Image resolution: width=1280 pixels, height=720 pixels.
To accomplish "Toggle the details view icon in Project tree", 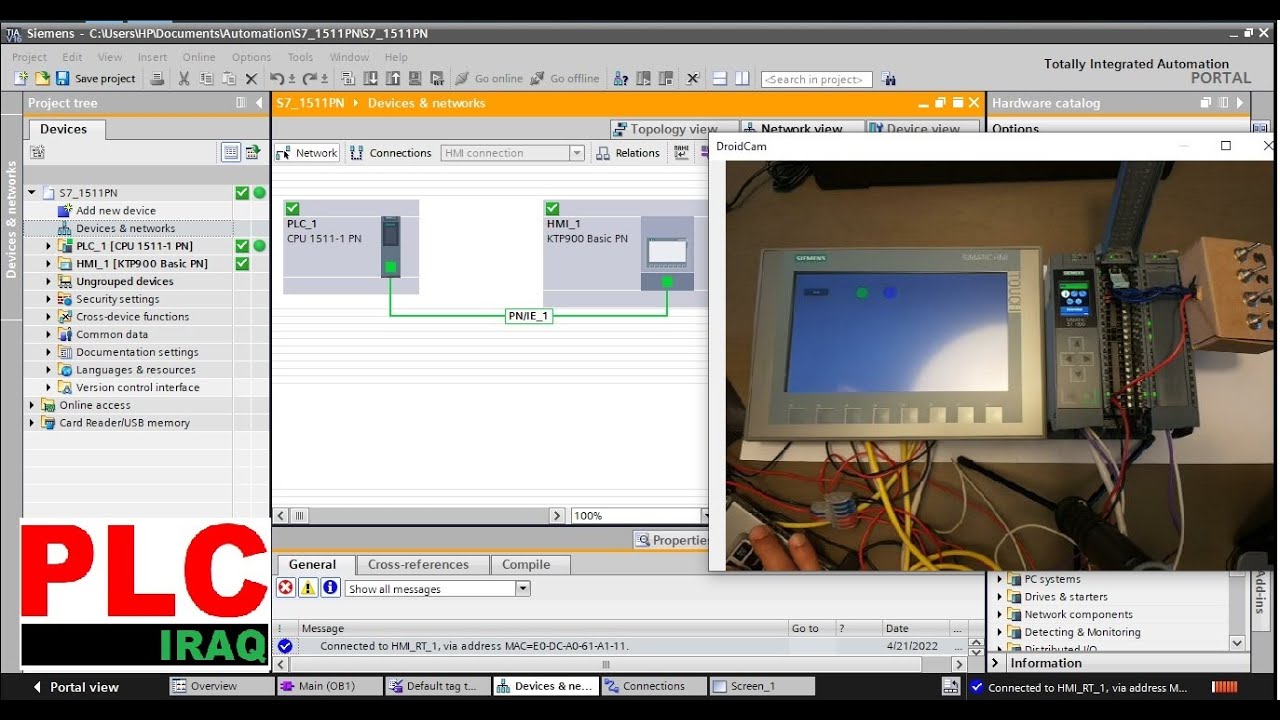I will tap(231, 152).
